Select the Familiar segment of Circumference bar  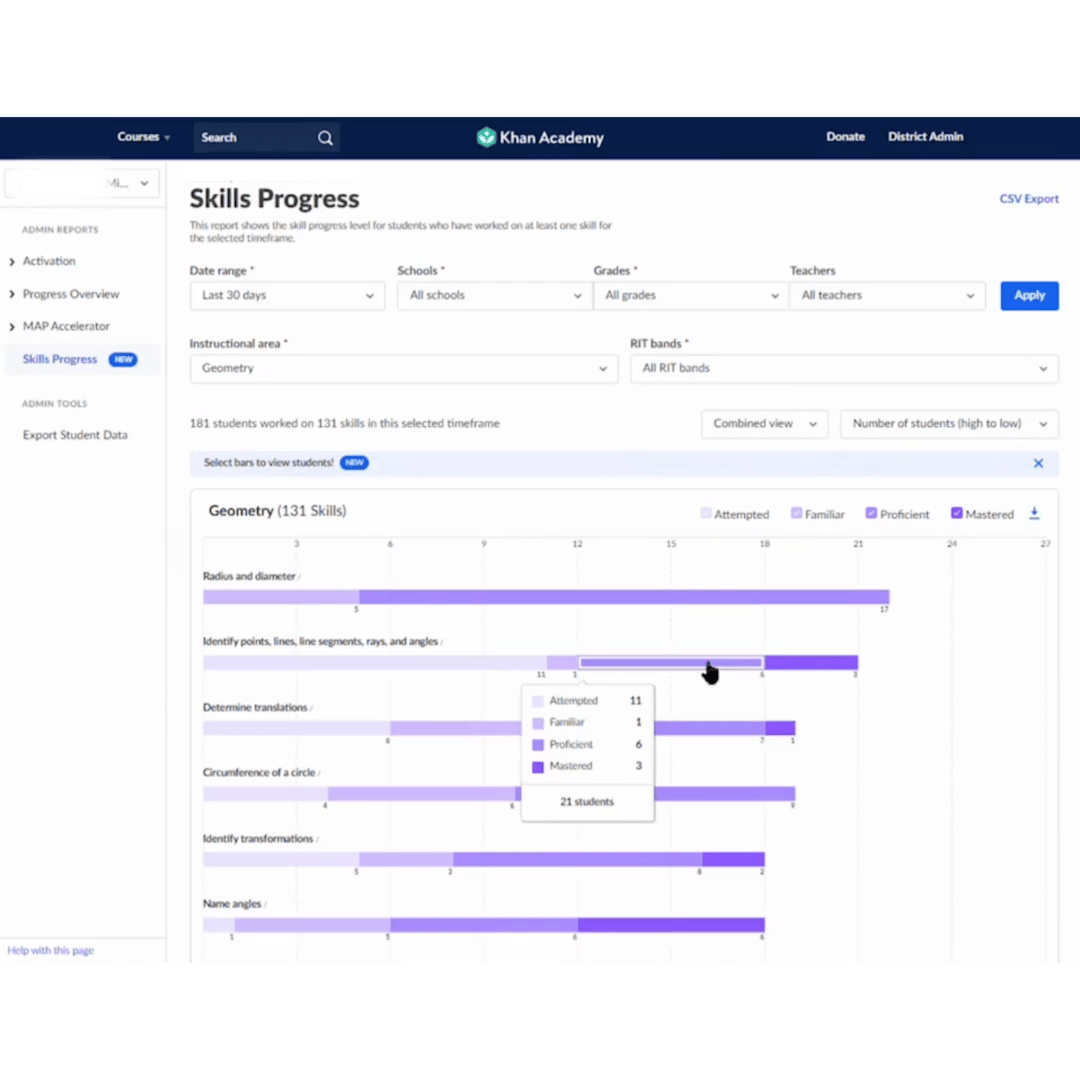(422, 793)
